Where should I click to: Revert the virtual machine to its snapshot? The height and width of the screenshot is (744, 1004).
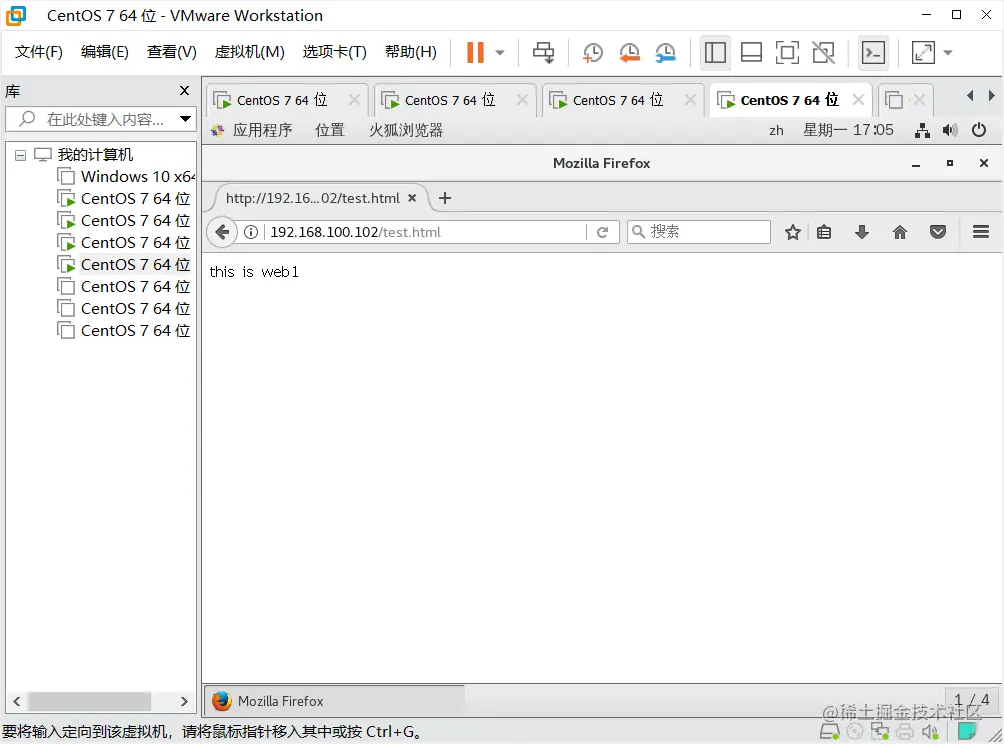[x=629, y=53]
